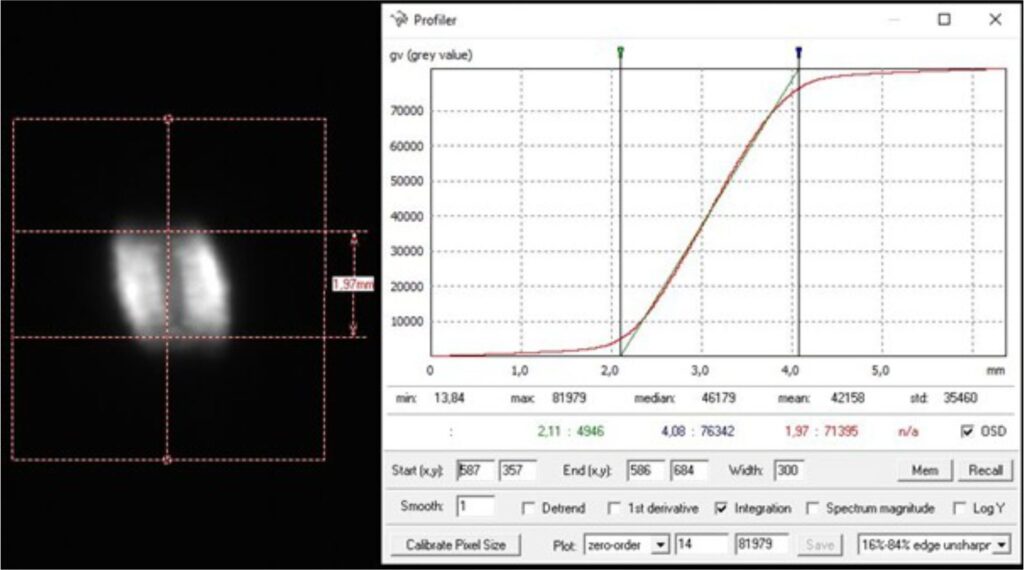Maximize the Profiler window
This screenshot has width=1024, height=570.
(x=944, y=19)
